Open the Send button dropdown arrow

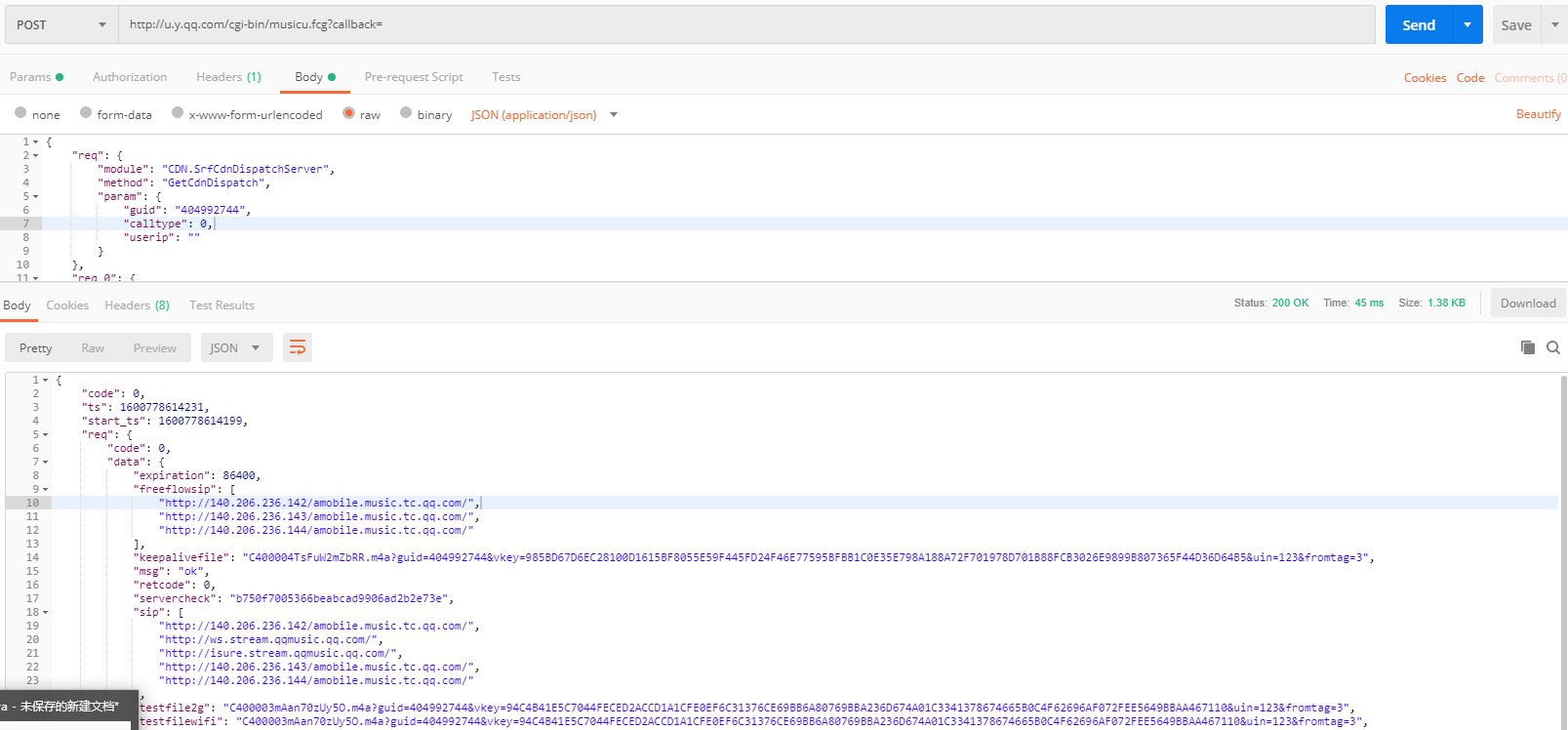pyautogui.click(x=1467, y=24)
